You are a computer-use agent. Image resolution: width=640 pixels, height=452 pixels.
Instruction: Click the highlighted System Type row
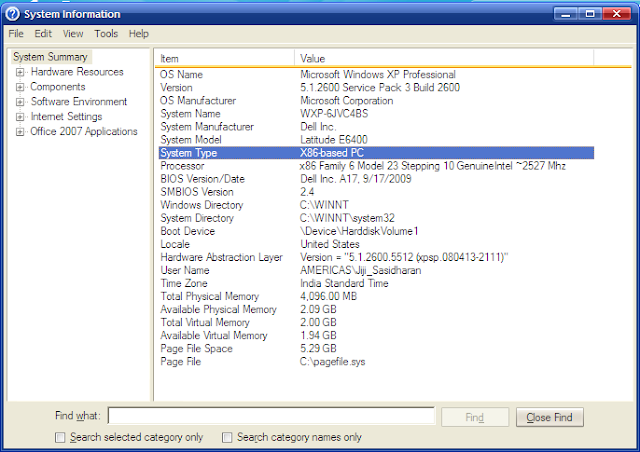(376, 153)
